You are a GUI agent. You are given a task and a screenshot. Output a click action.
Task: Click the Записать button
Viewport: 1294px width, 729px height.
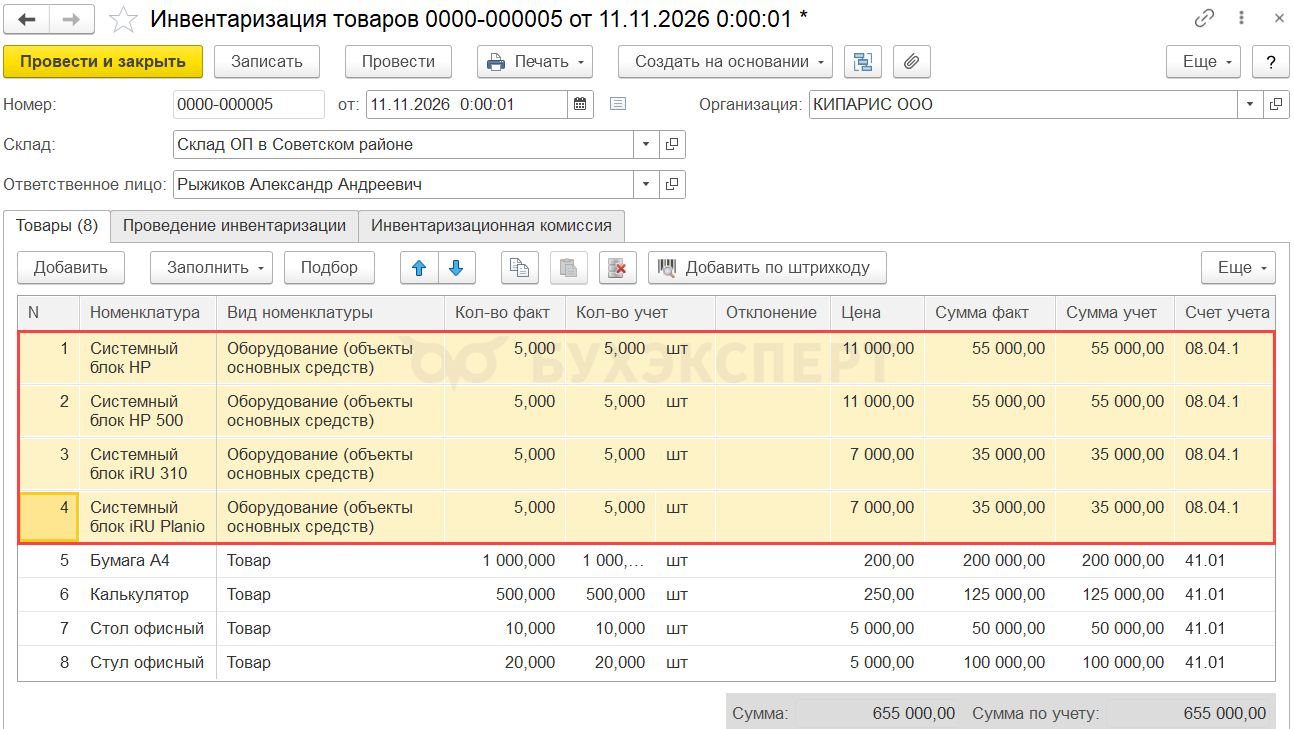click(x=266, y=62)
